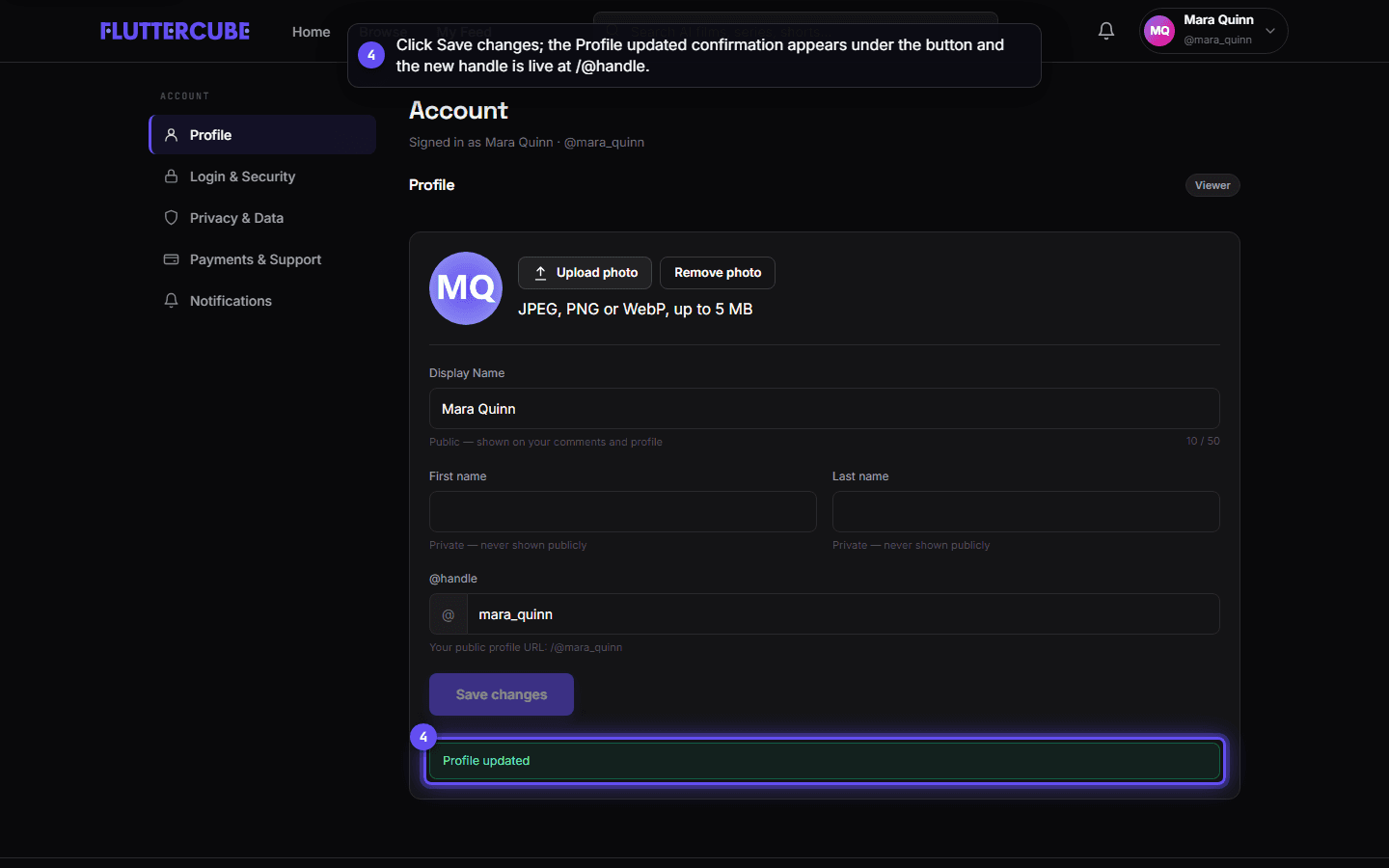Click the lock icon beside Login & Security

[x=171, y=176]
